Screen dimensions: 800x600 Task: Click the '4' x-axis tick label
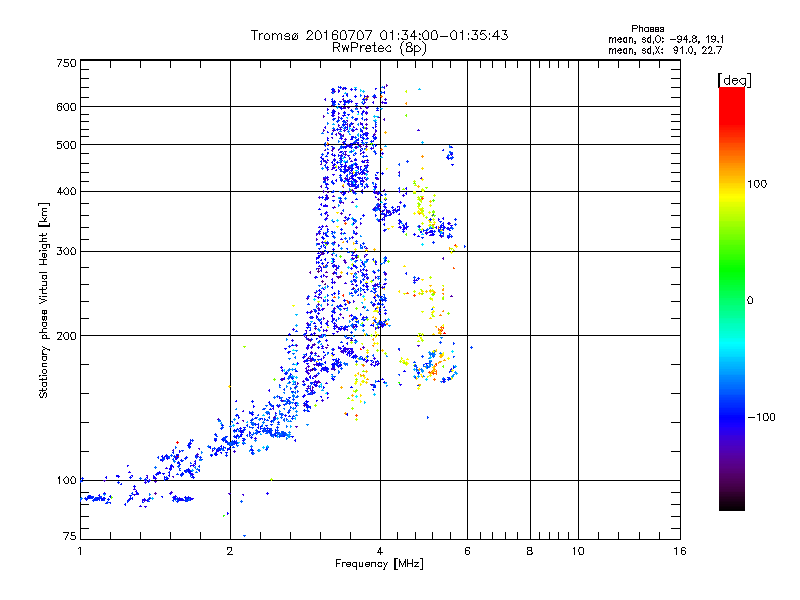[x=380, y=551]
